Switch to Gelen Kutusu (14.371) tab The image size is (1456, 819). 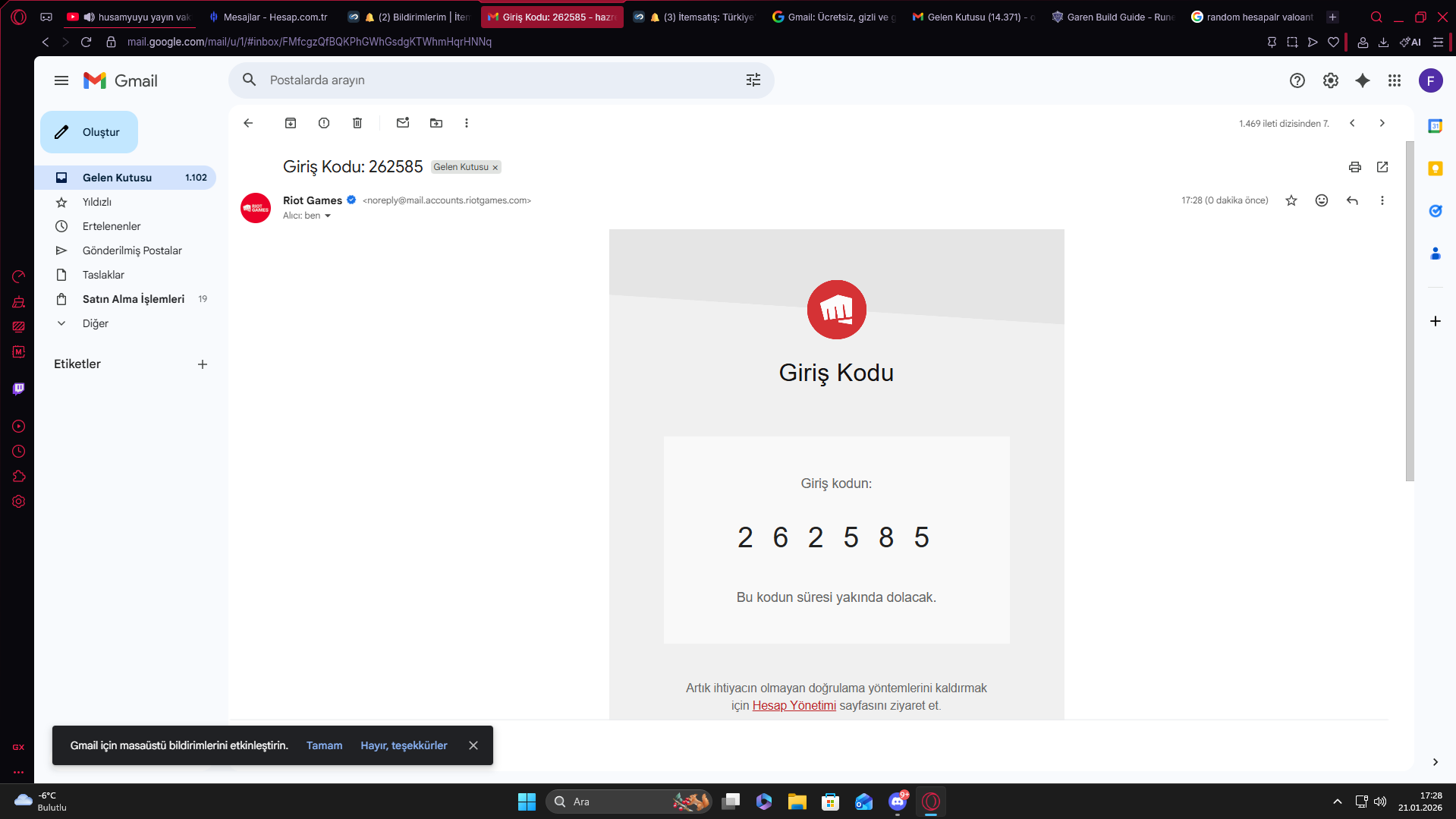pos(973,17)
